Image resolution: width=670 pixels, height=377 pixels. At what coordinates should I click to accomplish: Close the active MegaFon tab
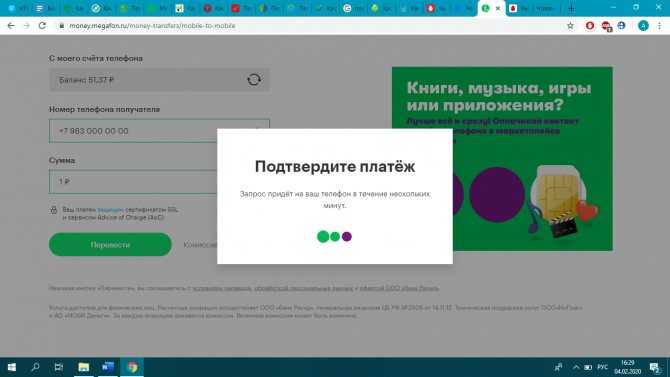tap(498, 8)
